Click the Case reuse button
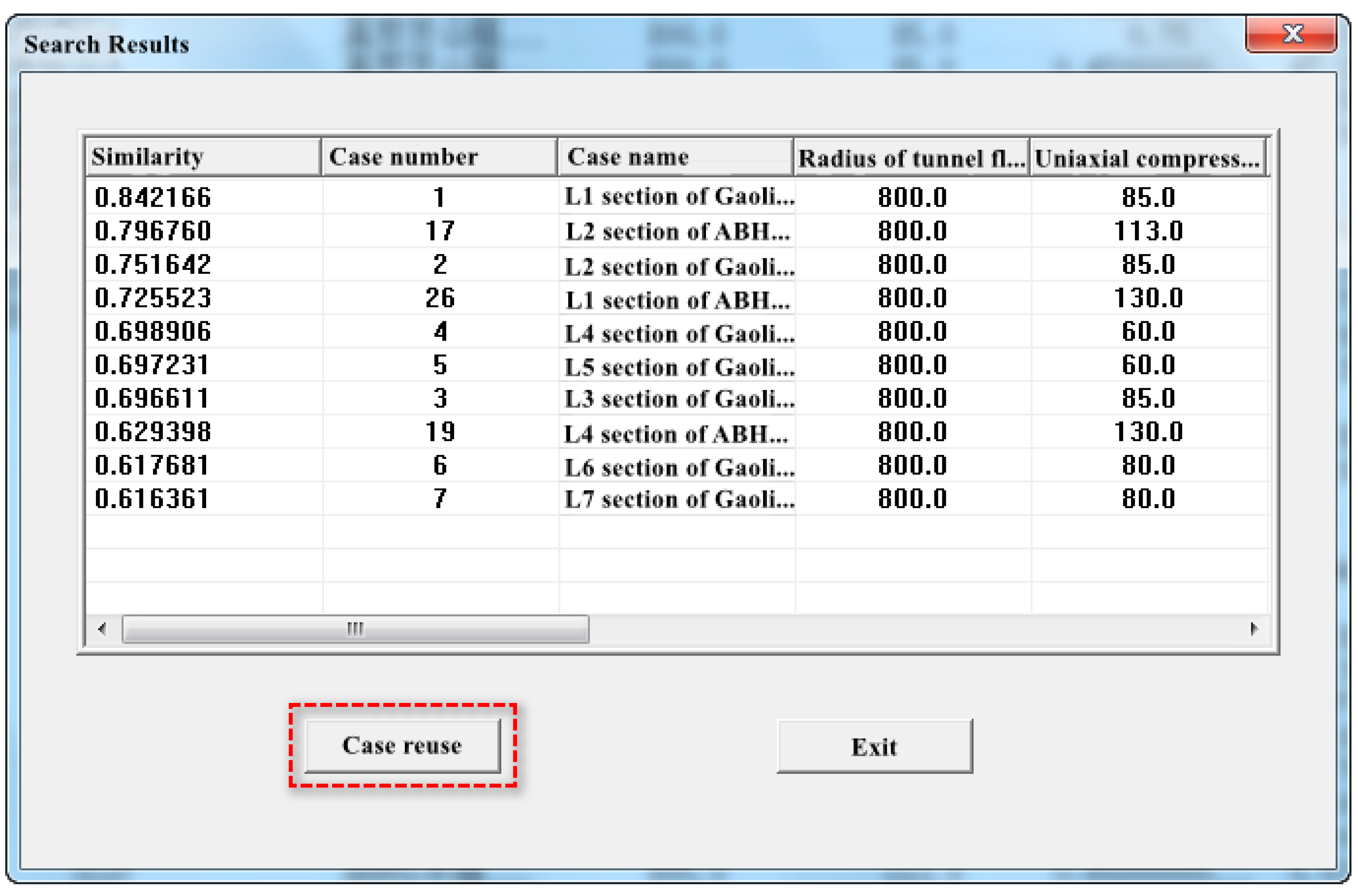Screen dimensions: 1358x896 [402, 746]
